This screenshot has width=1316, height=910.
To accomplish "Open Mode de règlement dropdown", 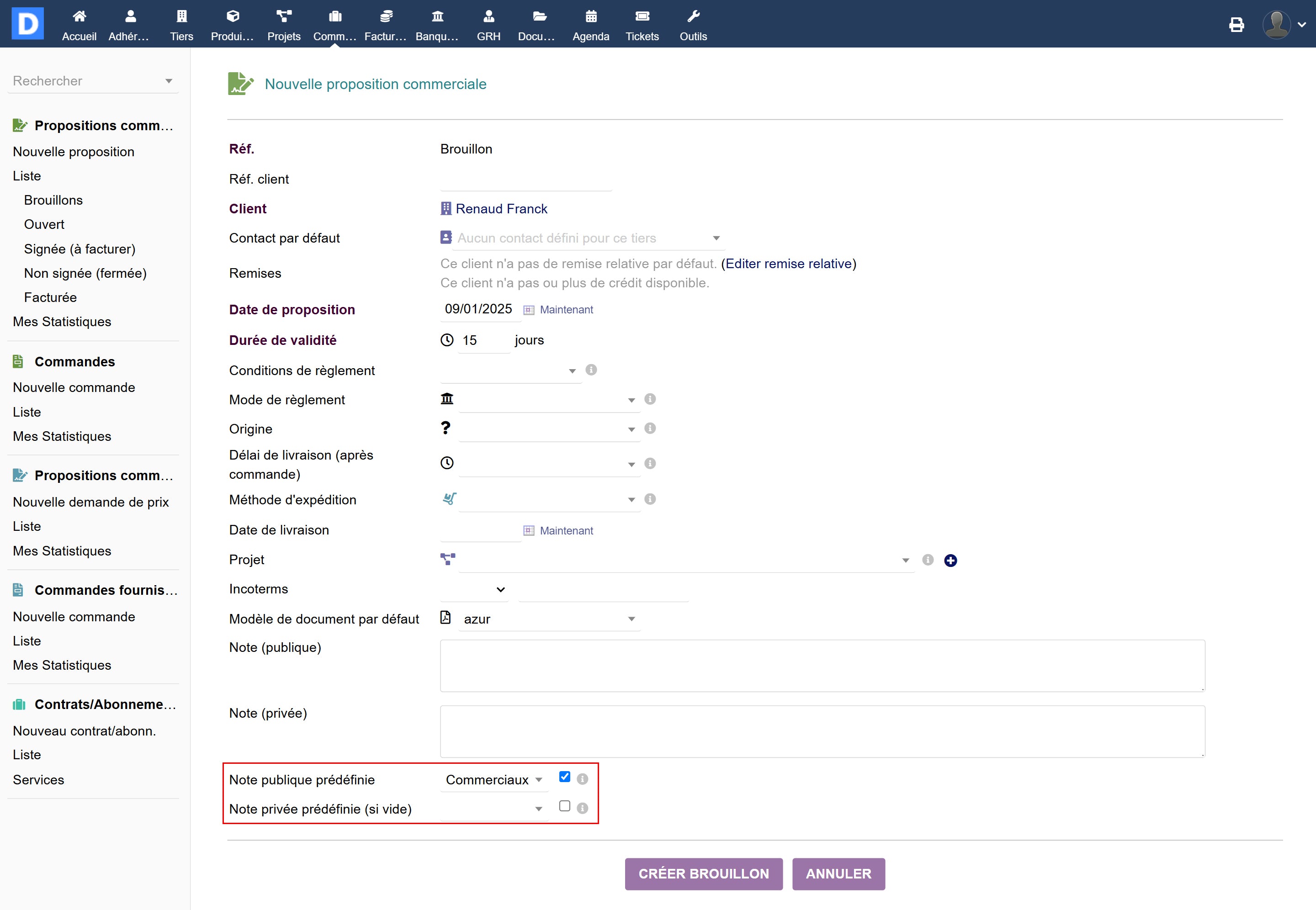I will pos(548,400).
